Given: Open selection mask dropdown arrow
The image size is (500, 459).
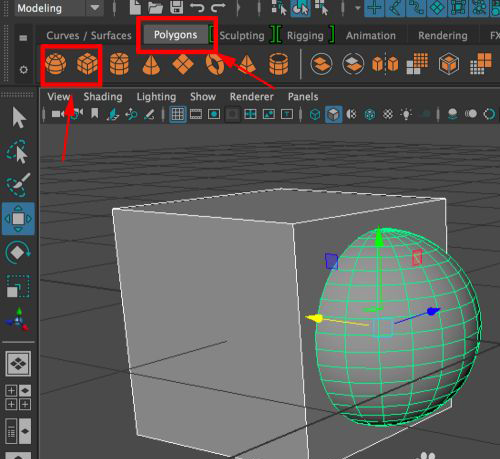Looking at the screenshot, I should tap(358, 8).
